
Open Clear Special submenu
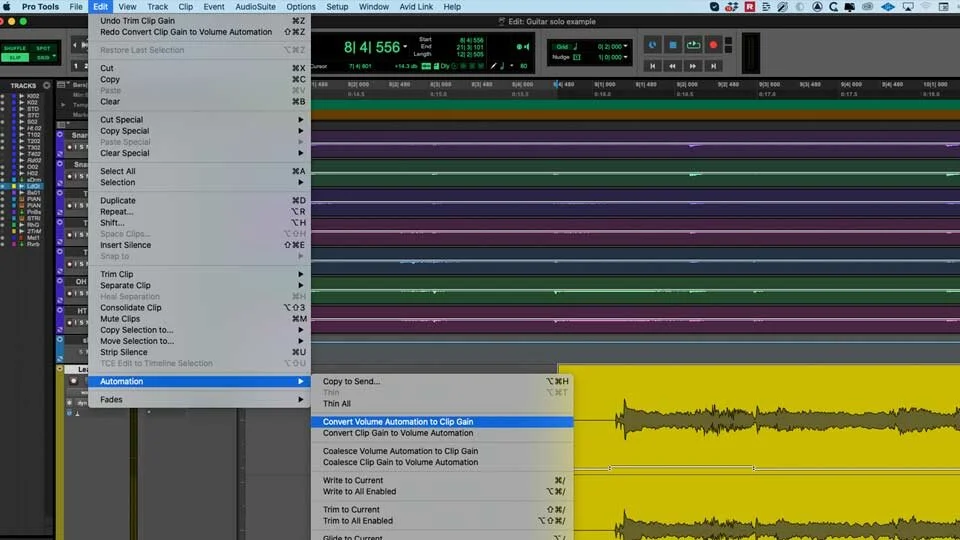[x=200, y=153]
